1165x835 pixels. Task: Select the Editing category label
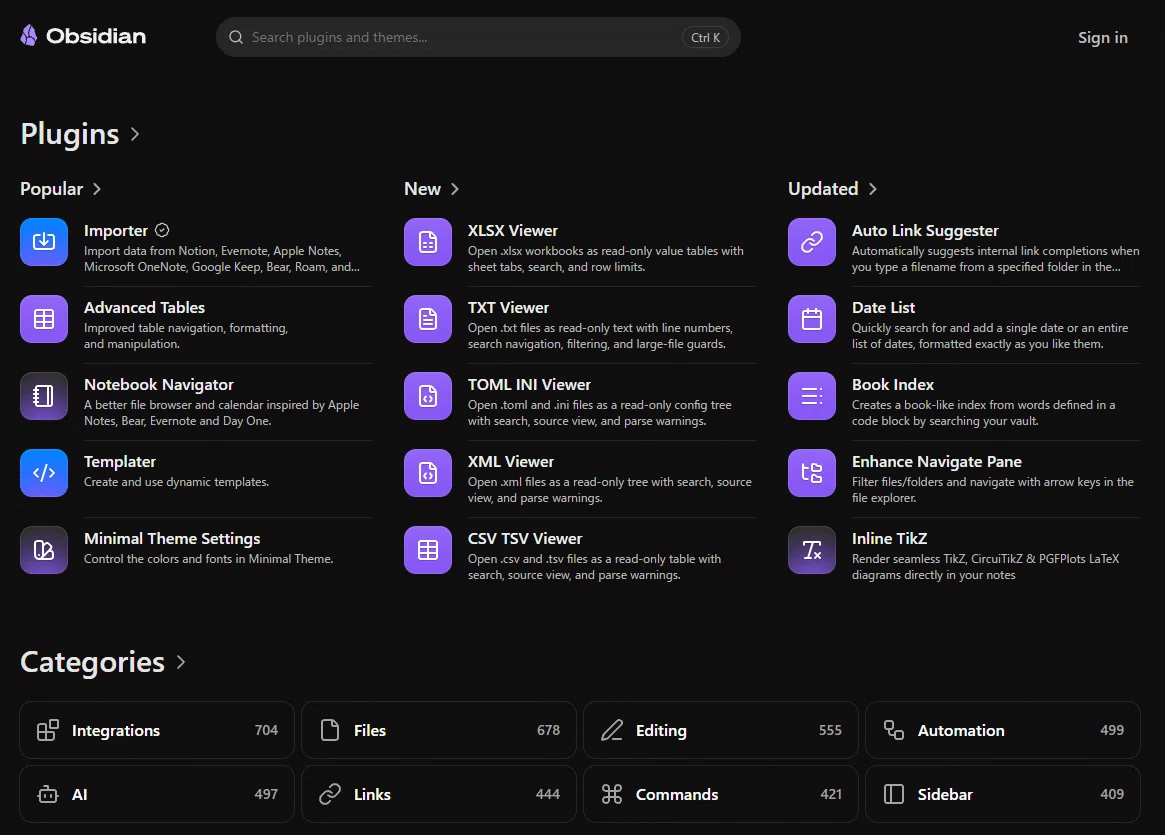click(661, 731)
